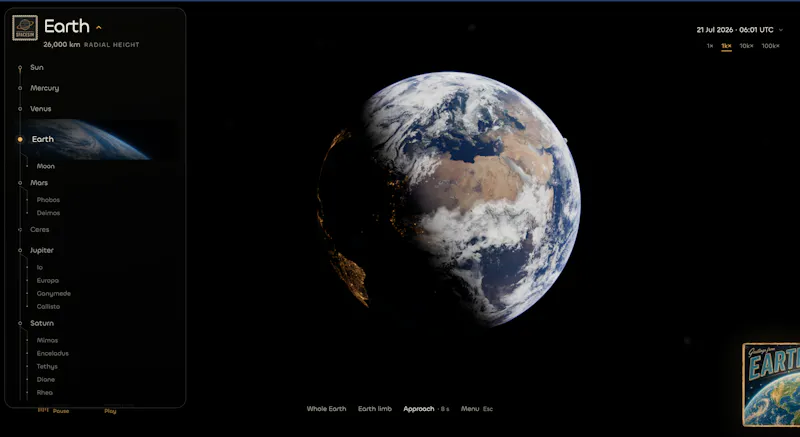This screenshot has width=800, height=437.
Task: Select Ceres in the list
Action: 40,229
